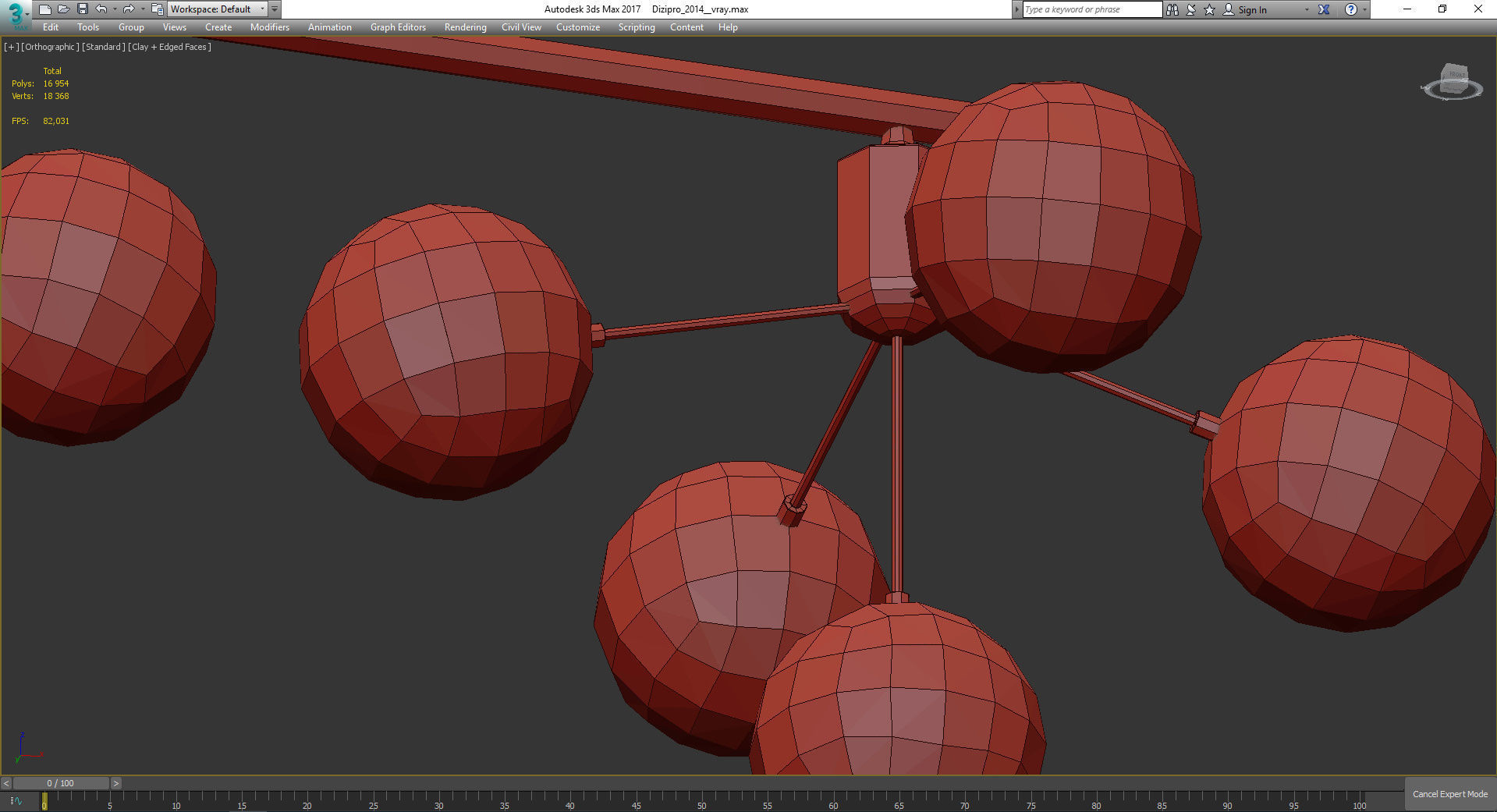This screenshot has height=812, width=1497.
Task: Open the Content menu
Action: (x=686, y=27)
